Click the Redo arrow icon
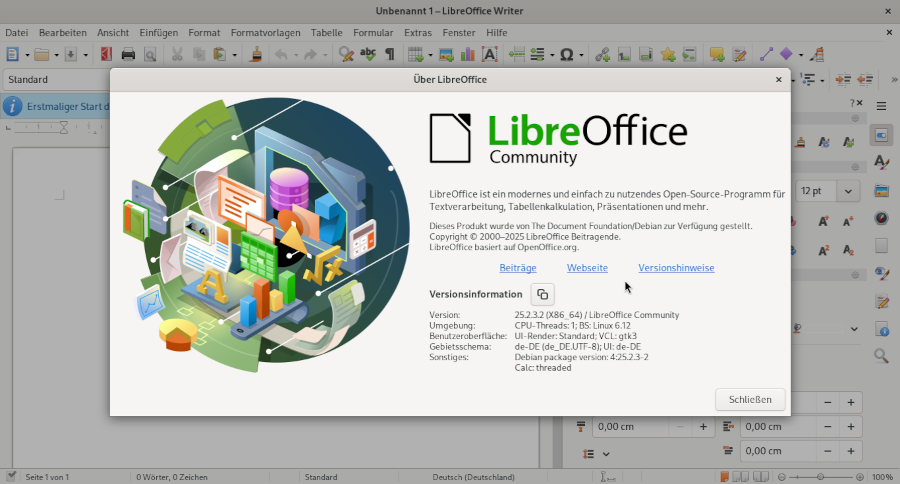This screenshot has height=484, width=900. (x=311, y=55)
